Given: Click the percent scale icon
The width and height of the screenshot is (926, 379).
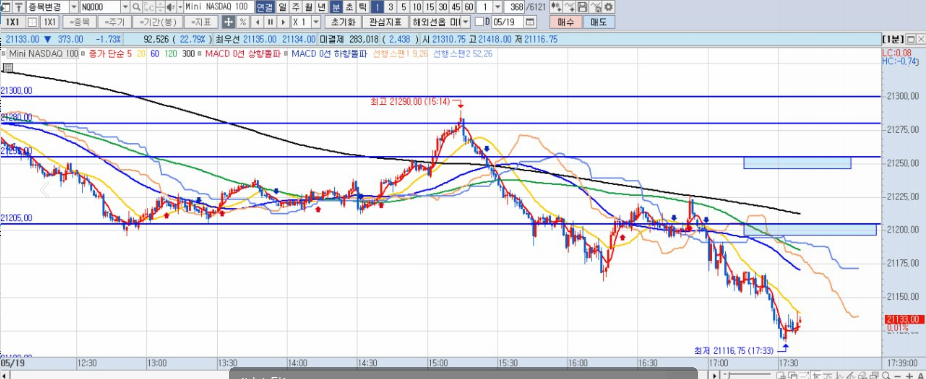Looking at the screenshot, I should [242, 22].
